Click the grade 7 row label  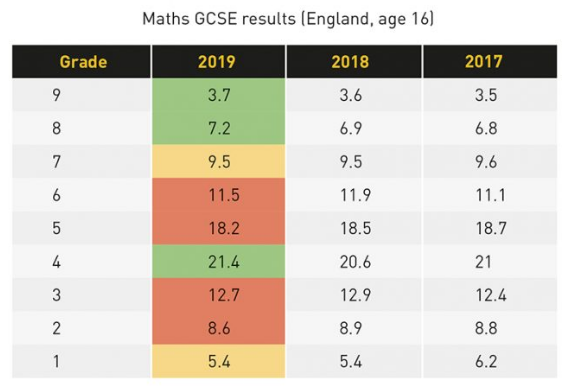coord(56,161)
